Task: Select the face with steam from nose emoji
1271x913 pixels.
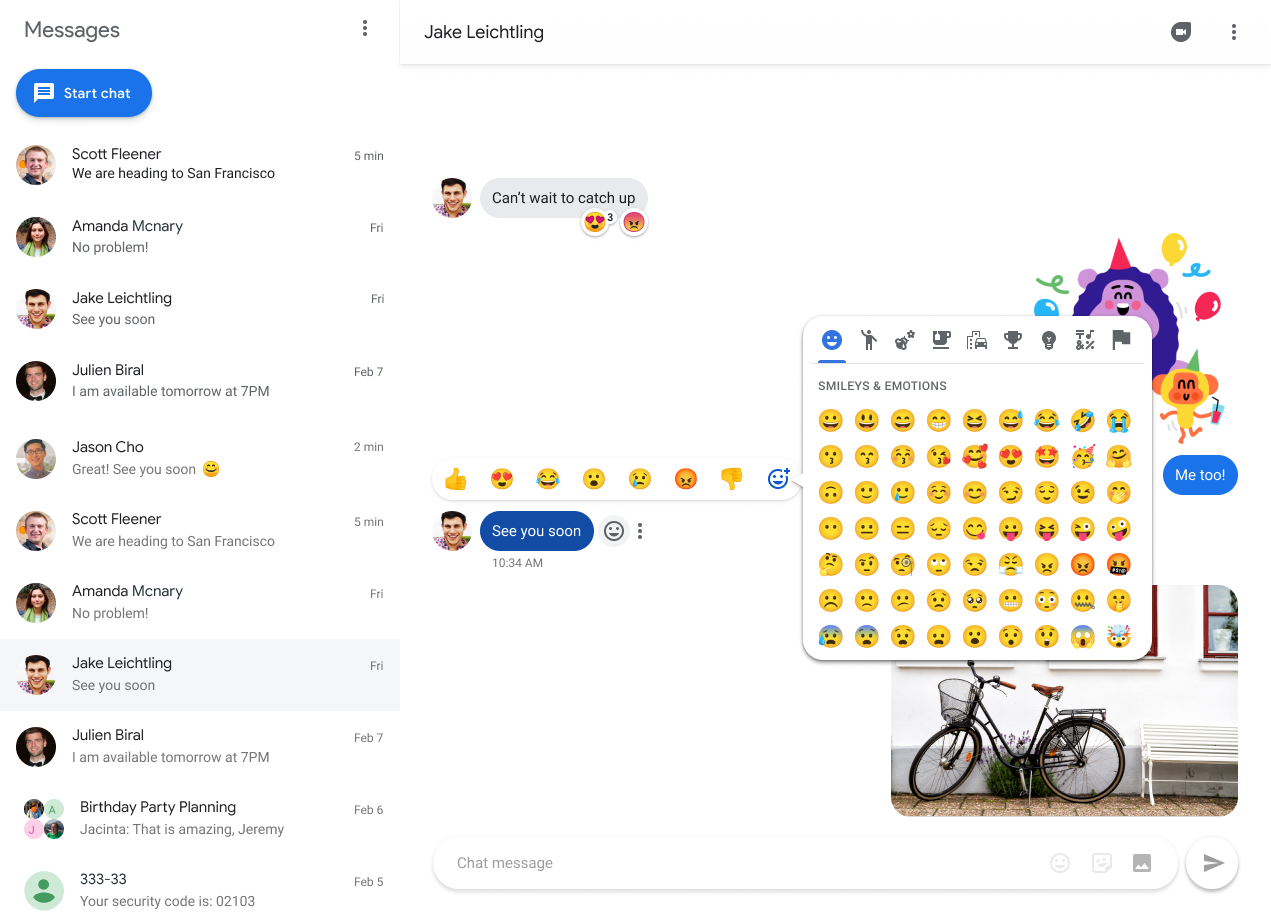Action: coord(1011,565)
